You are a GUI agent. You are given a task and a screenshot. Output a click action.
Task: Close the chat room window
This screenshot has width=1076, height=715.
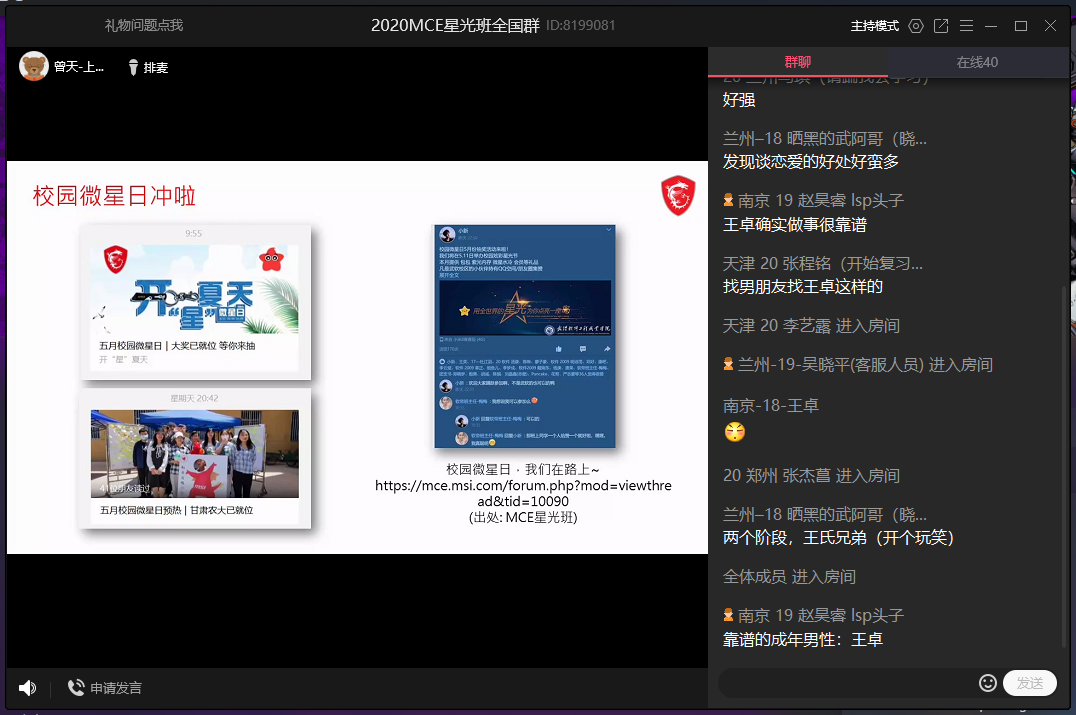(x=1050, y=26)
